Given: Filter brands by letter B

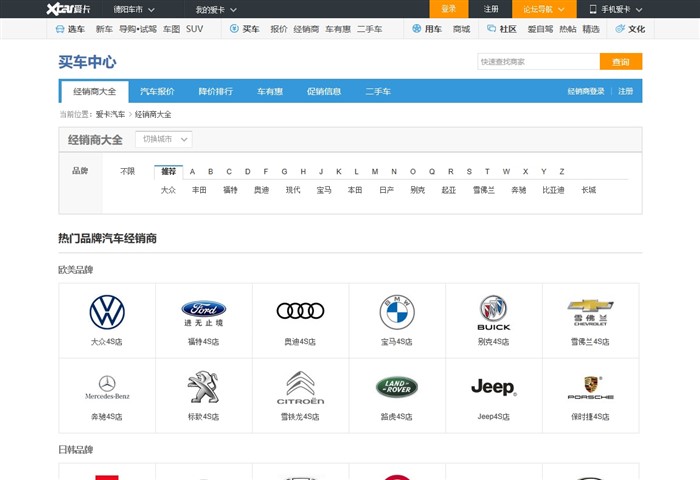Looking at the screenshot, I should [x=211, y=171].
